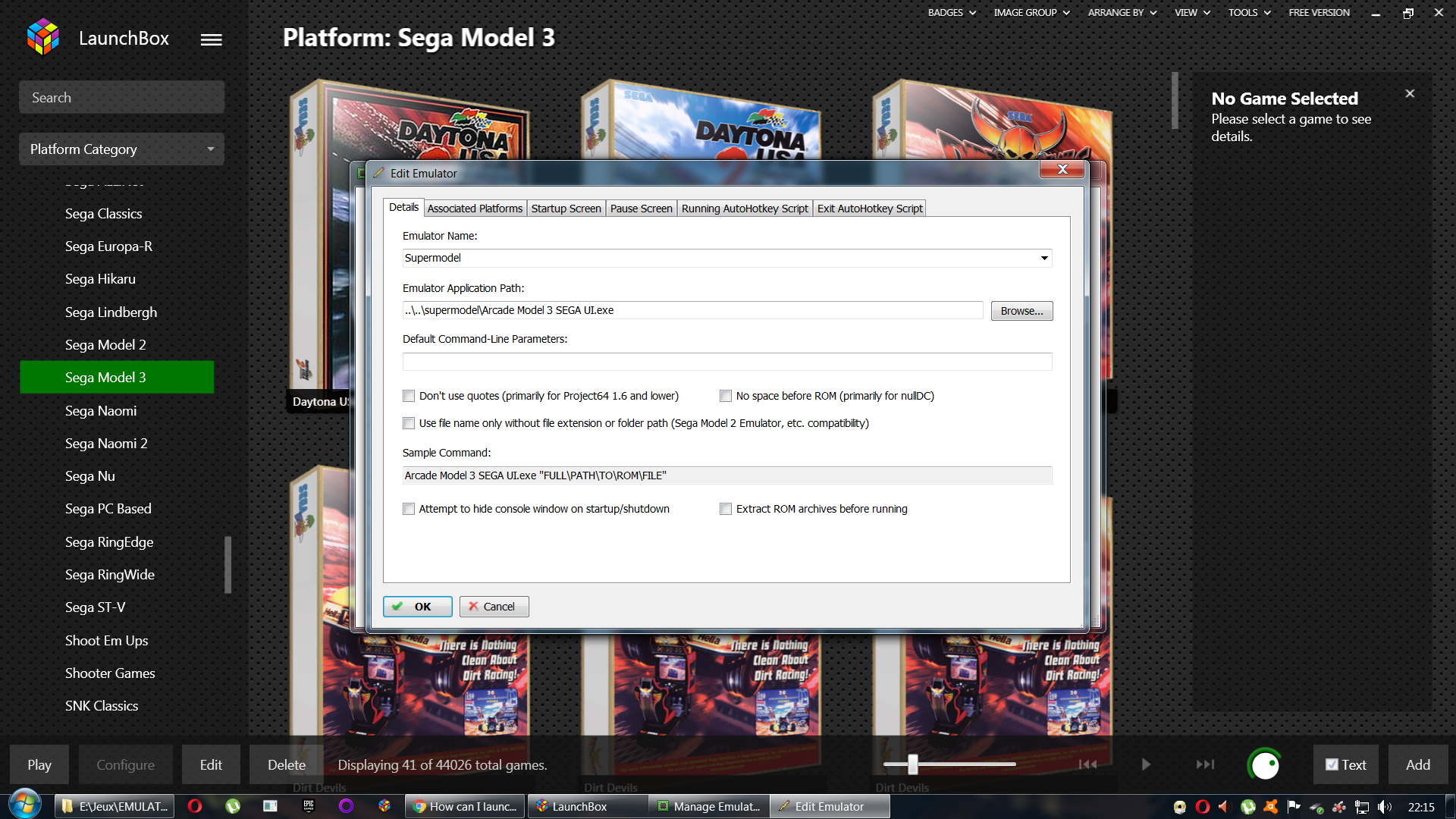Check 'Extract ROM archives before running'
Viewport: 1456px width, 819px height.
coord(726,509)
